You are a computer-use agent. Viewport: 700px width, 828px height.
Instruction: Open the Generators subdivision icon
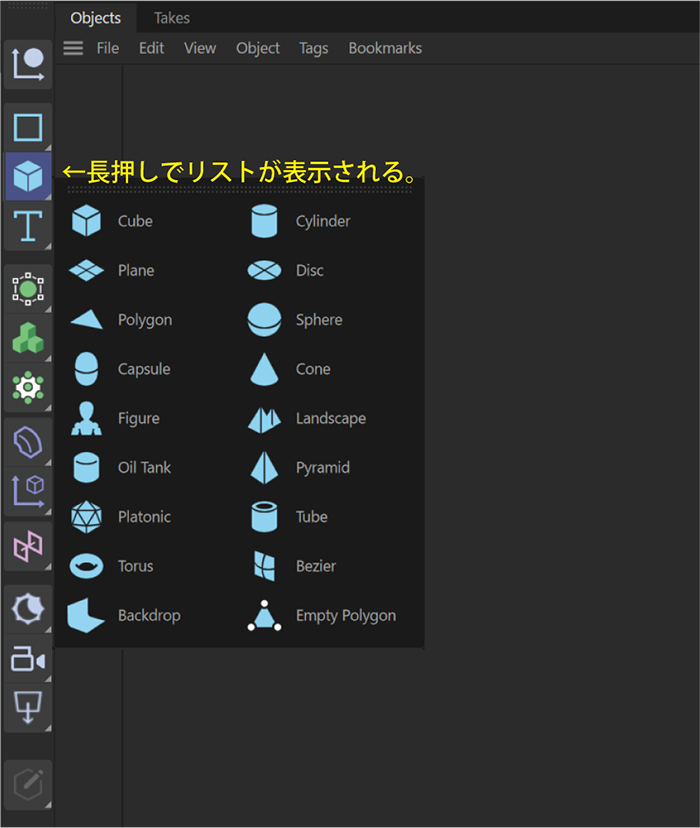[x=28, y=289]
